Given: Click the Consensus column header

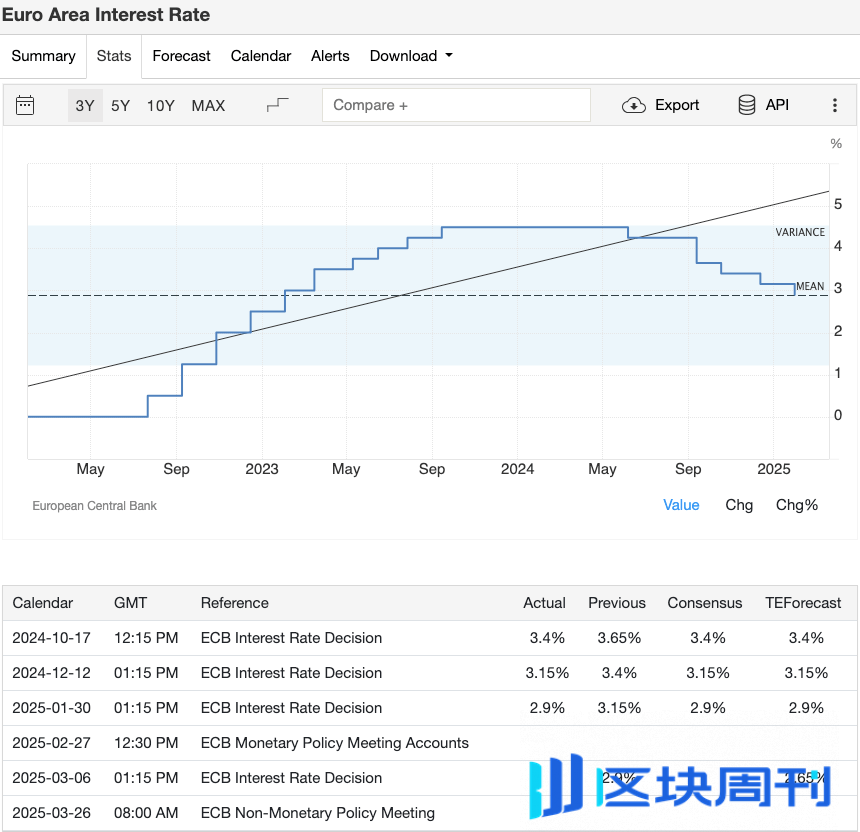Looking at the screenshot, I should pyautogui.click(x=705, y=603).
